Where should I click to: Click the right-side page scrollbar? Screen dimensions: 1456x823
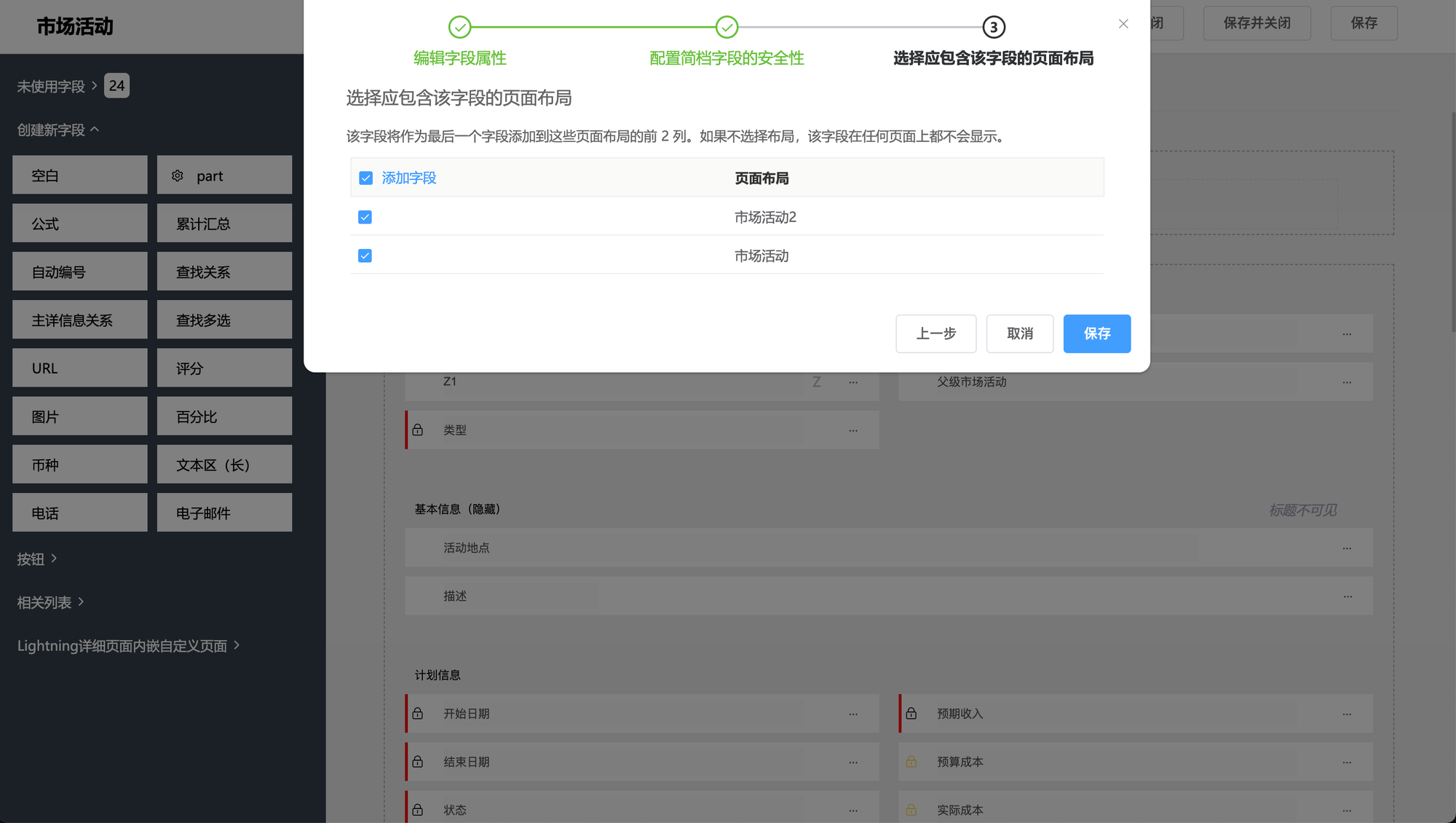click(x=1453, y=218)
